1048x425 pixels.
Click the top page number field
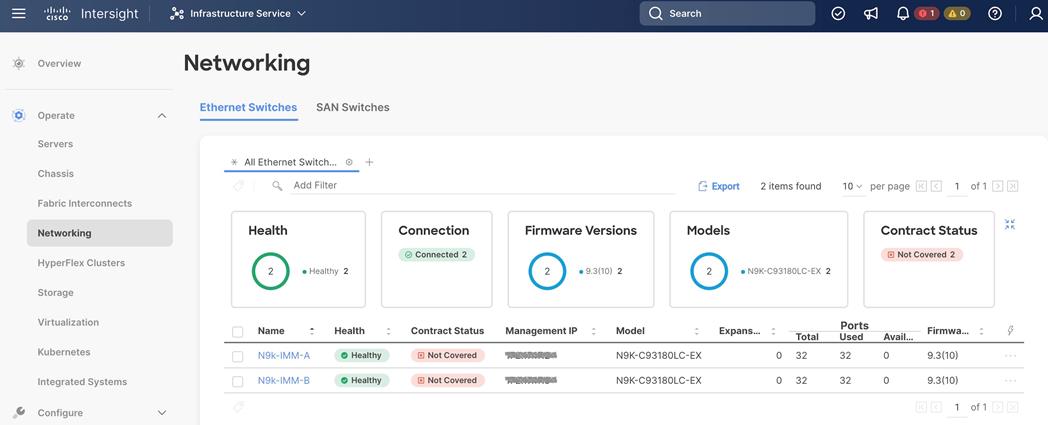point(957,187)
